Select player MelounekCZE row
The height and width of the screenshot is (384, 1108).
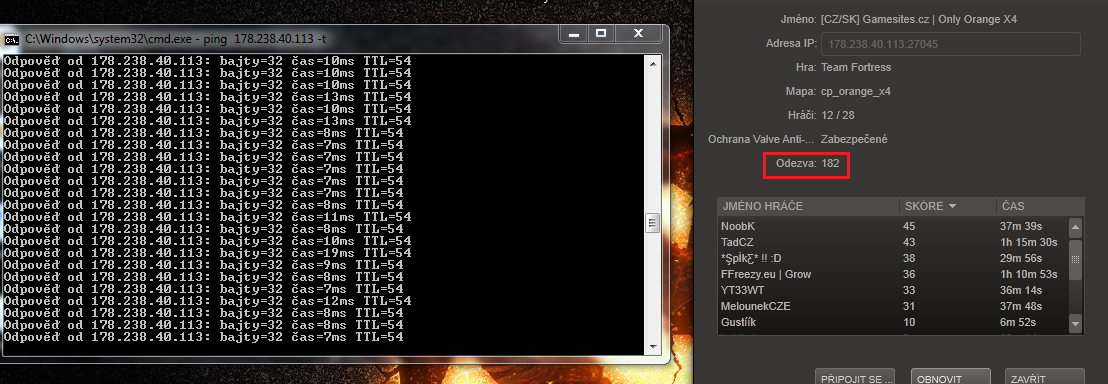point(892,306)
